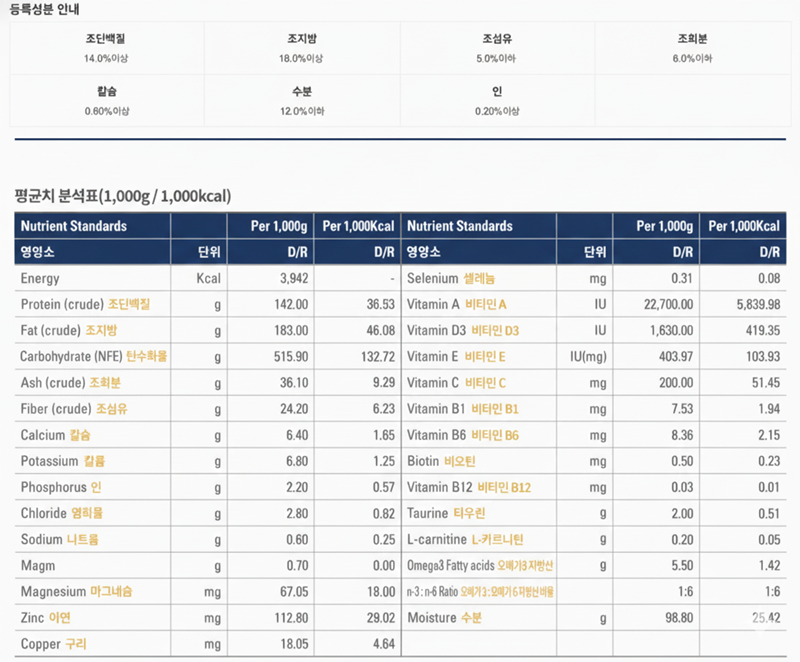Click the 조지방 18.0%이상 cell
Viewport: 800px width, 662px height.
coord(301,48)
